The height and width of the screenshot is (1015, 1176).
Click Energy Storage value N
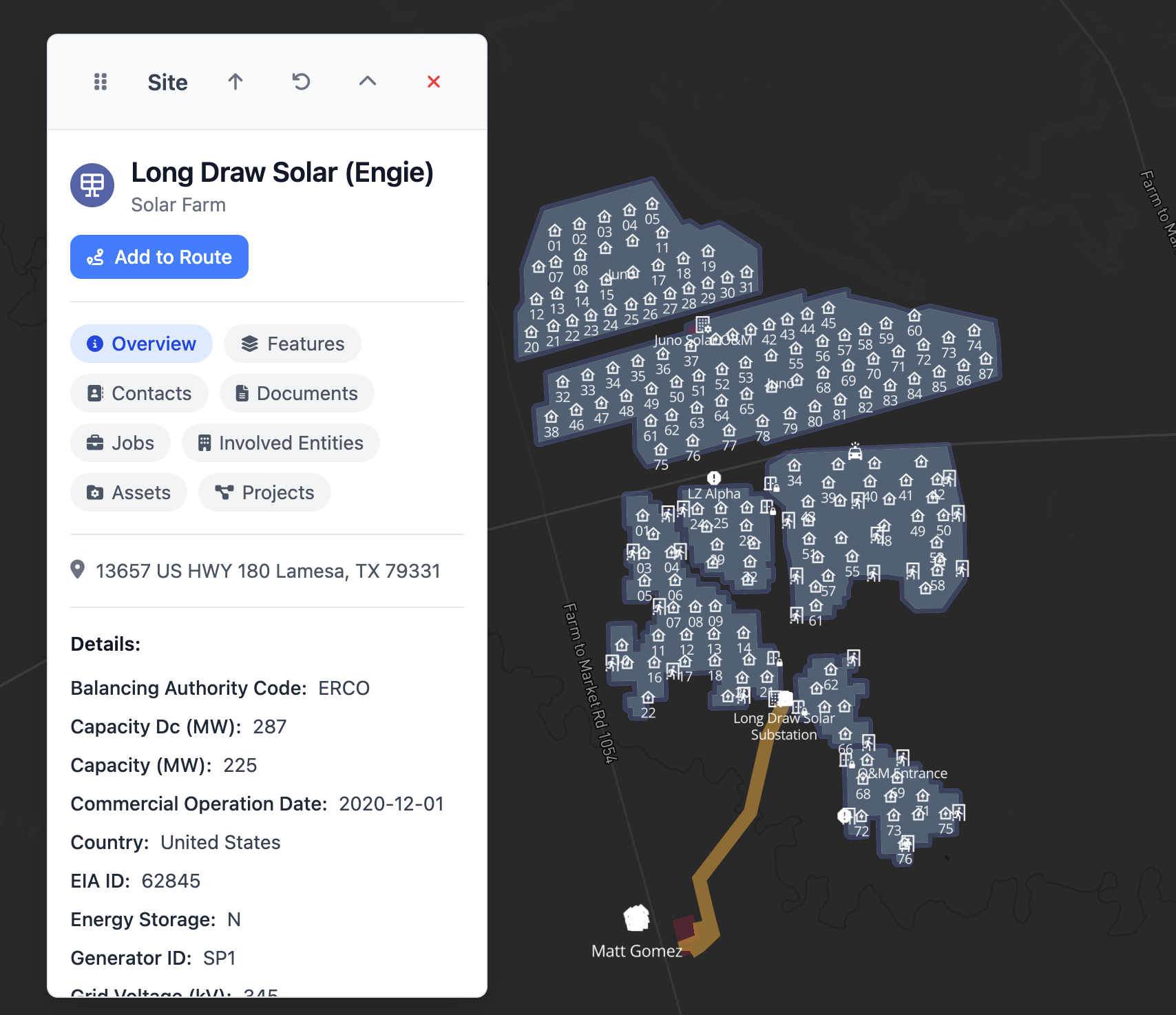click(234, 919)
